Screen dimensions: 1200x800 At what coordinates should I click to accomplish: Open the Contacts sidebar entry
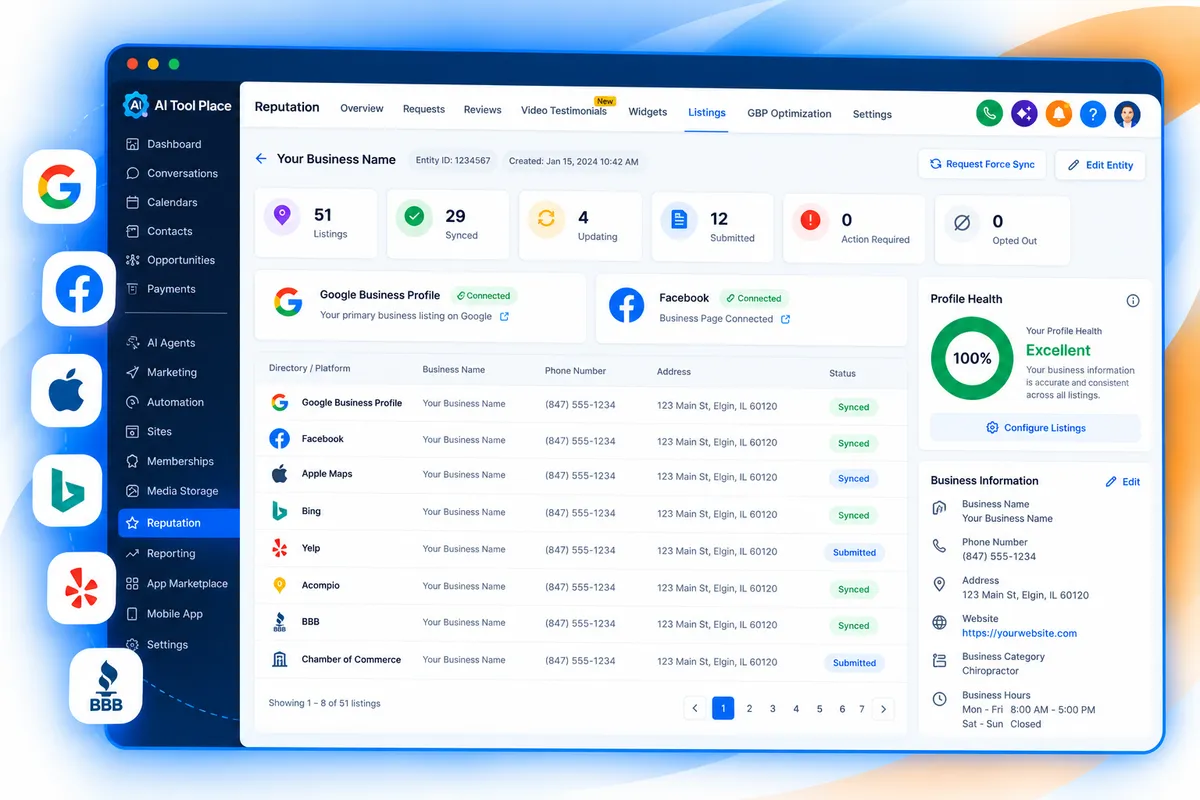[158, 231]
